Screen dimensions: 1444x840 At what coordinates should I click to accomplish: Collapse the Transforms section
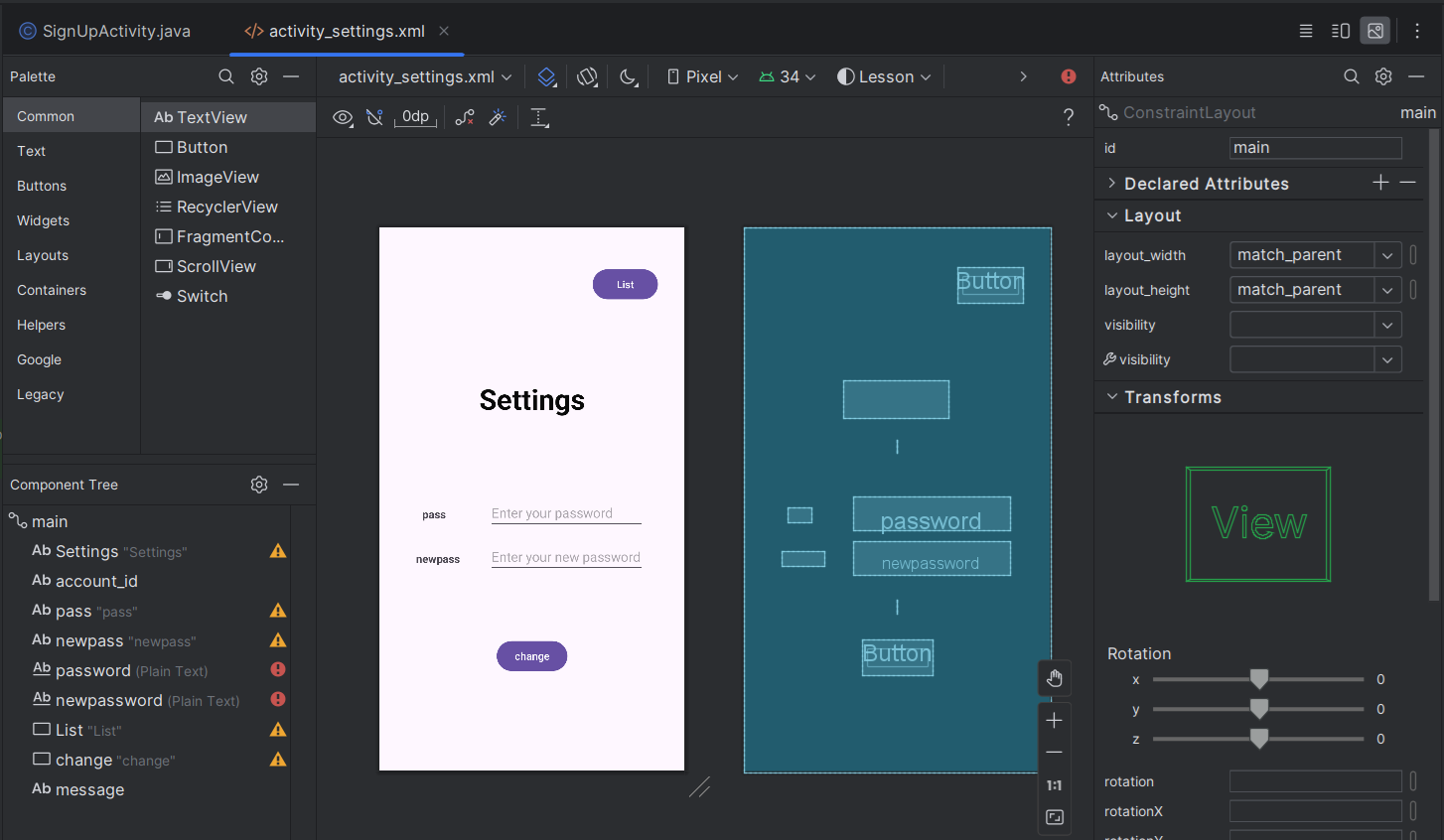click(x=1112, y=397)
